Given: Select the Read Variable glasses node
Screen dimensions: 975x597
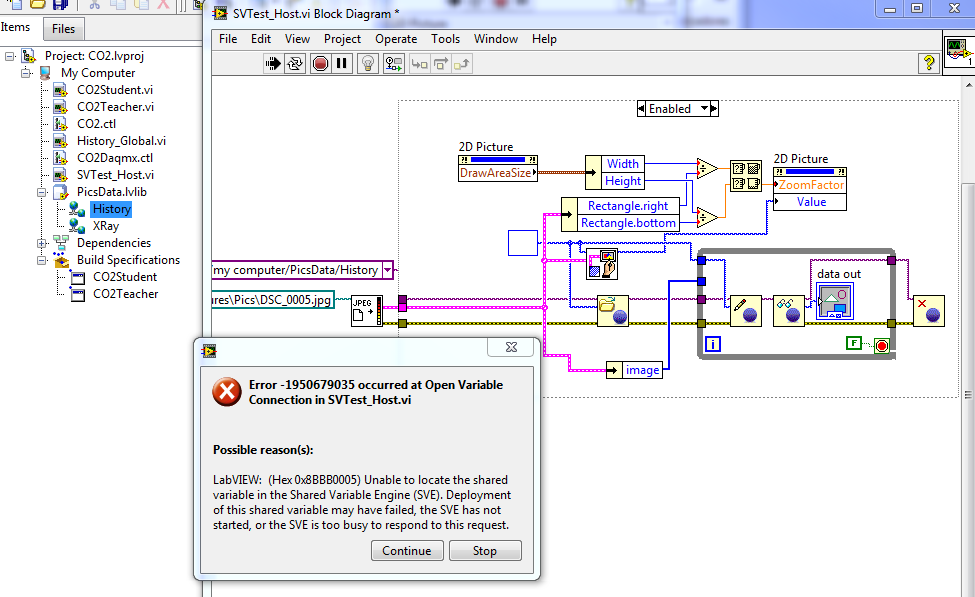Looking at the screenshot, I should click(788, 311).
